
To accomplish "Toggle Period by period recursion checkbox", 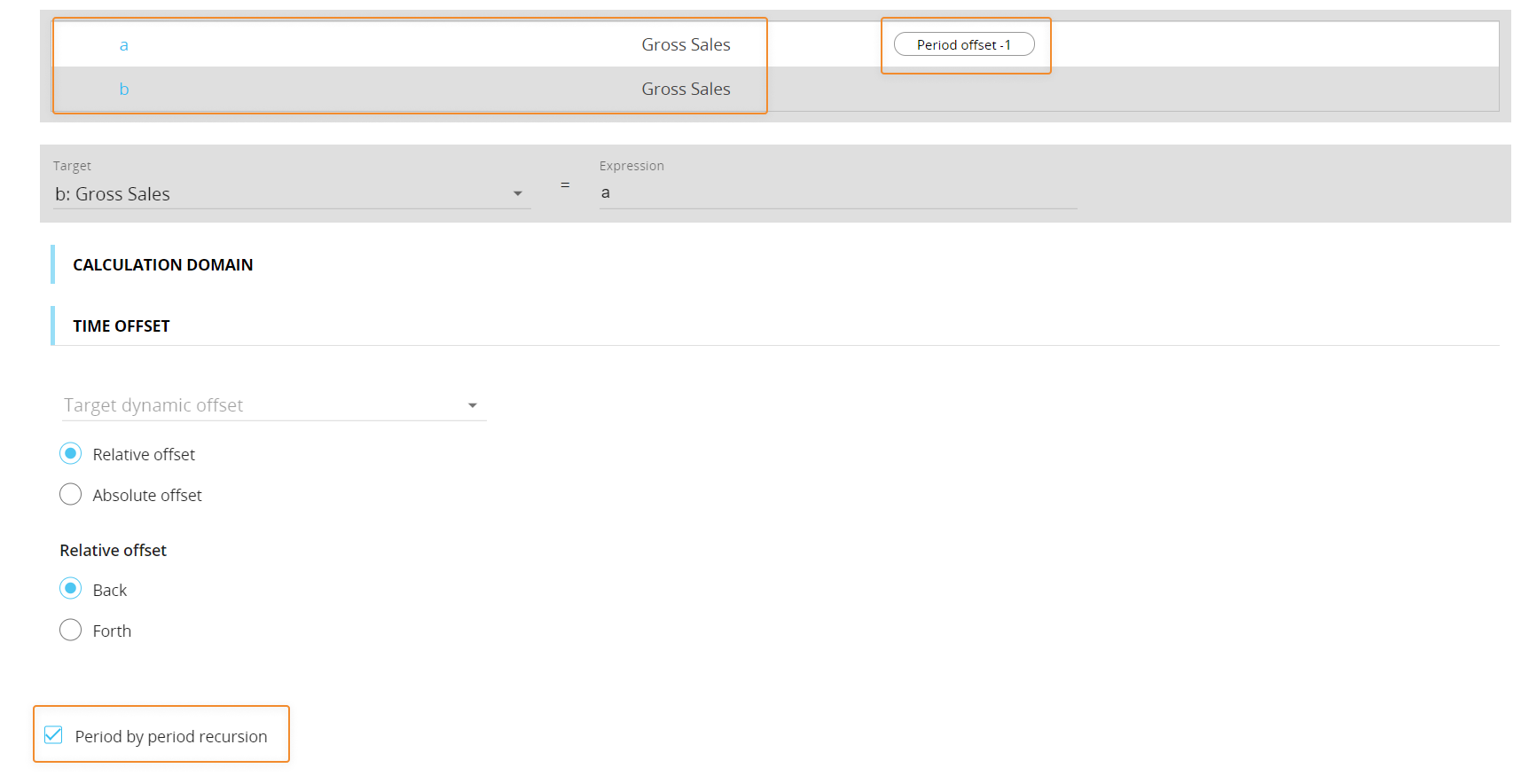I will click(54, 735).
